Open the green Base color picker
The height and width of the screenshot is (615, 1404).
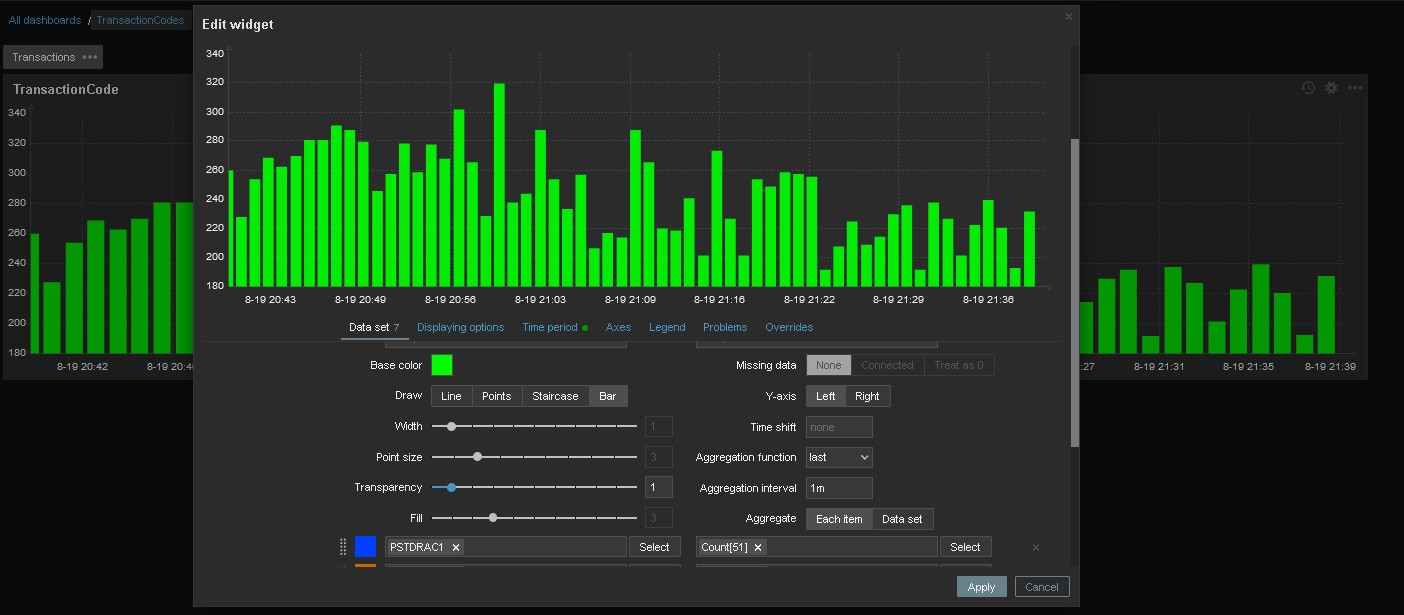click(441, 365)
